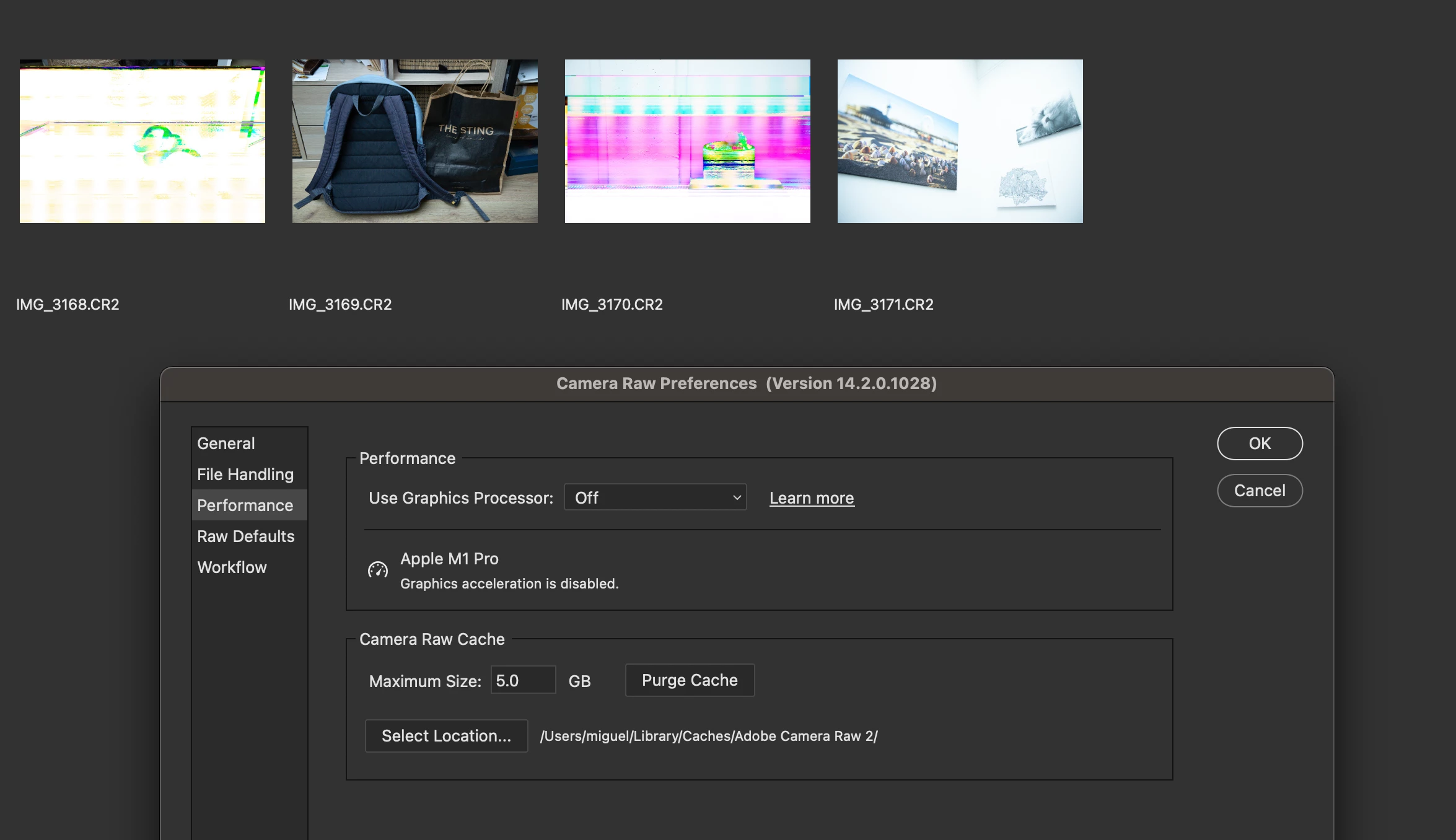
Task: Go to Workflow preferences
Action: 232,567
